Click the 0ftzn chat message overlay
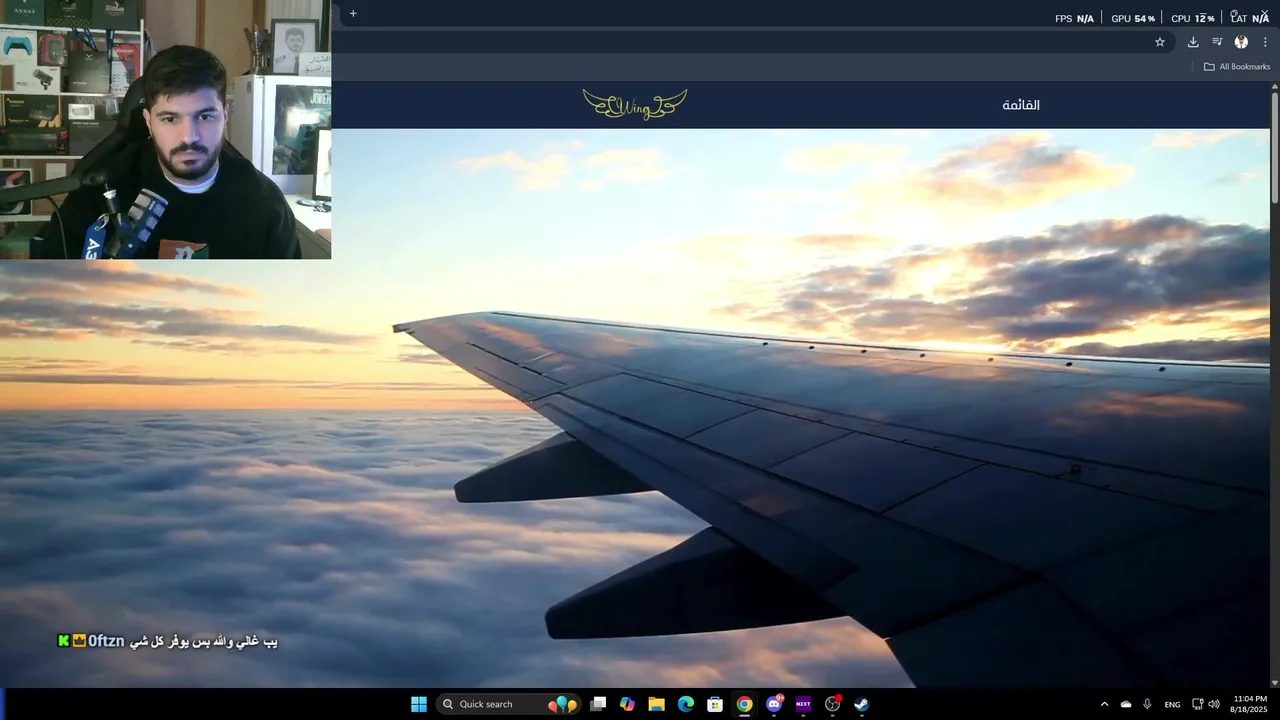 [168, 641]
